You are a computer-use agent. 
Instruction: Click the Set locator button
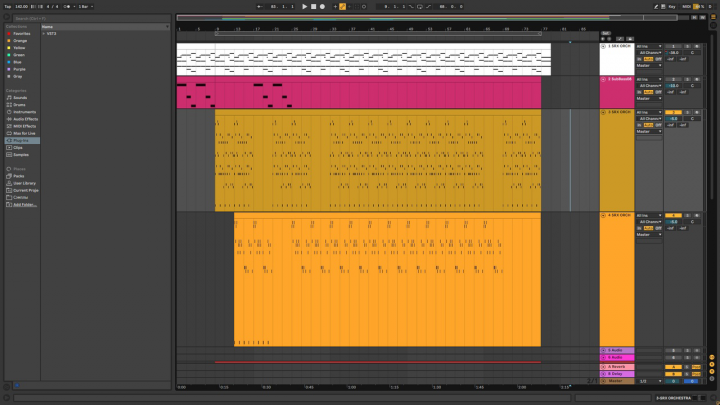[606, 34]
